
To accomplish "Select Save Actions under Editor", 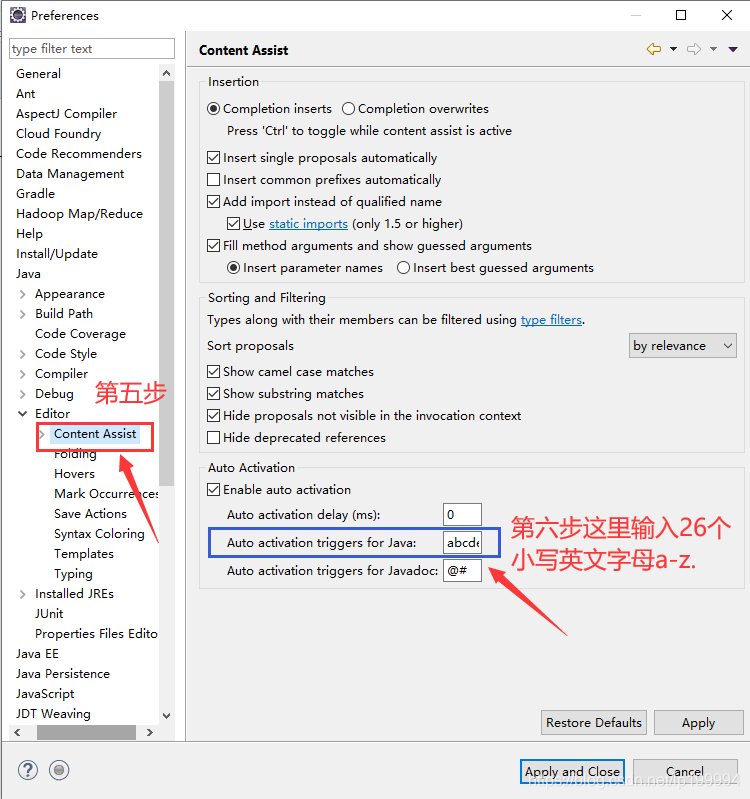I will (x=90, y=514).
